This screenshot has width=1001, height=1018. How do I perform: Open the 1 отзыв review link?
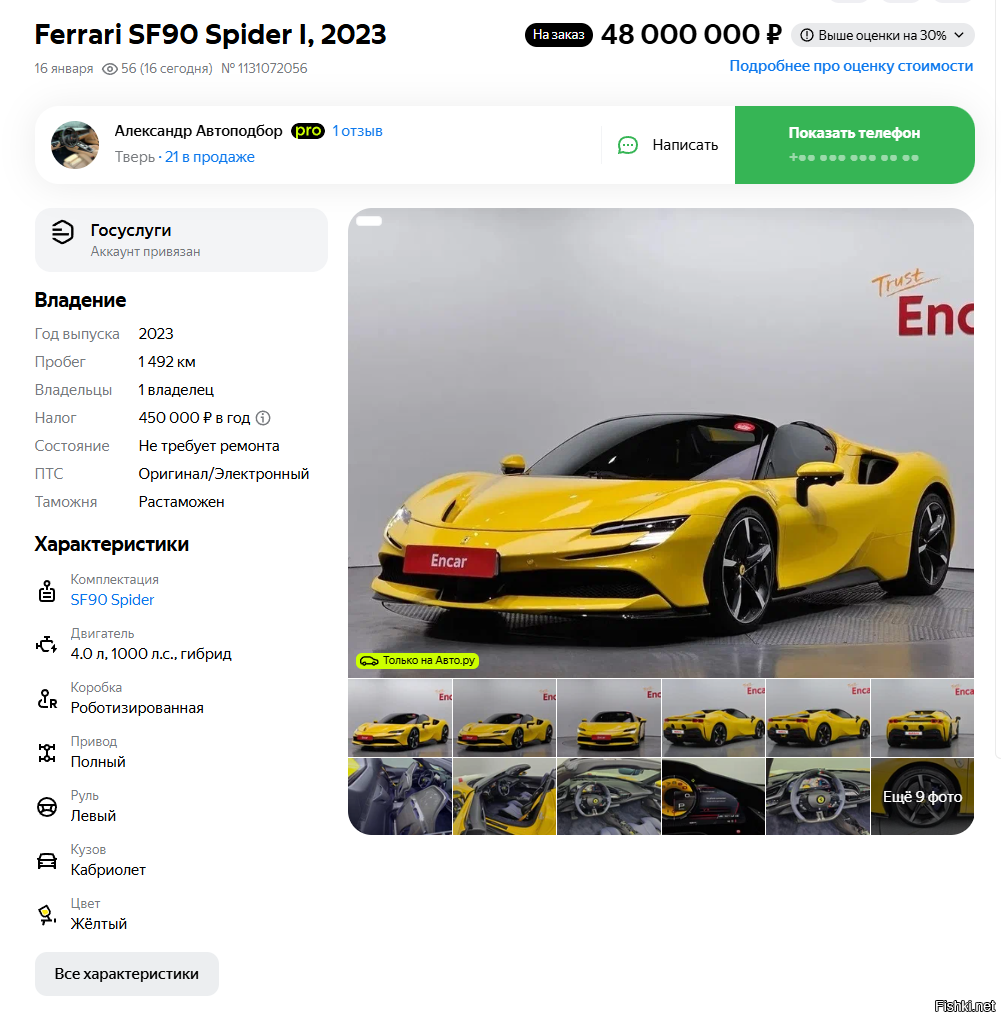(x=357, y=131)
